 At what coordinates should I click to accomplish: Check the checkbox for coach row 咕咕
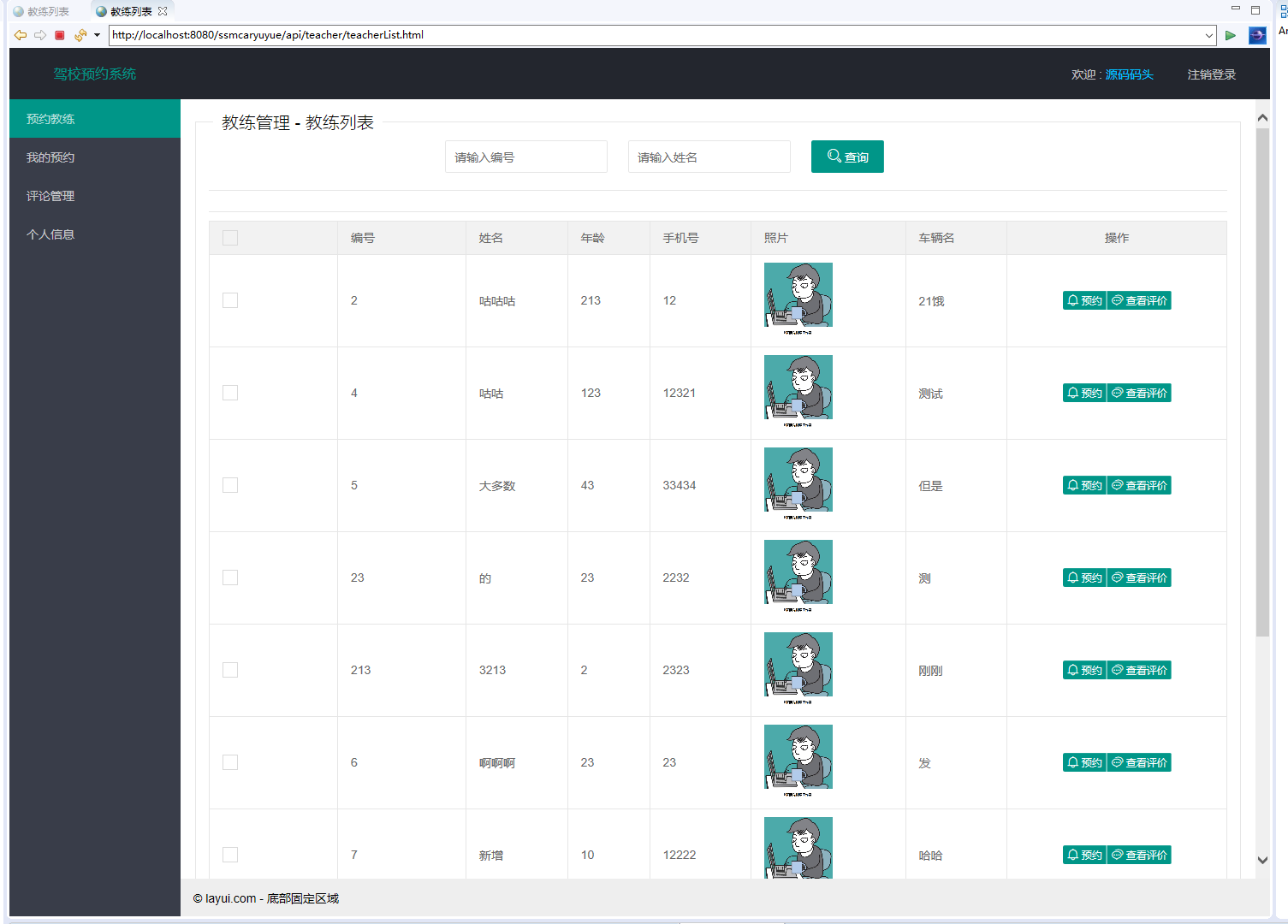click(230, 393)
